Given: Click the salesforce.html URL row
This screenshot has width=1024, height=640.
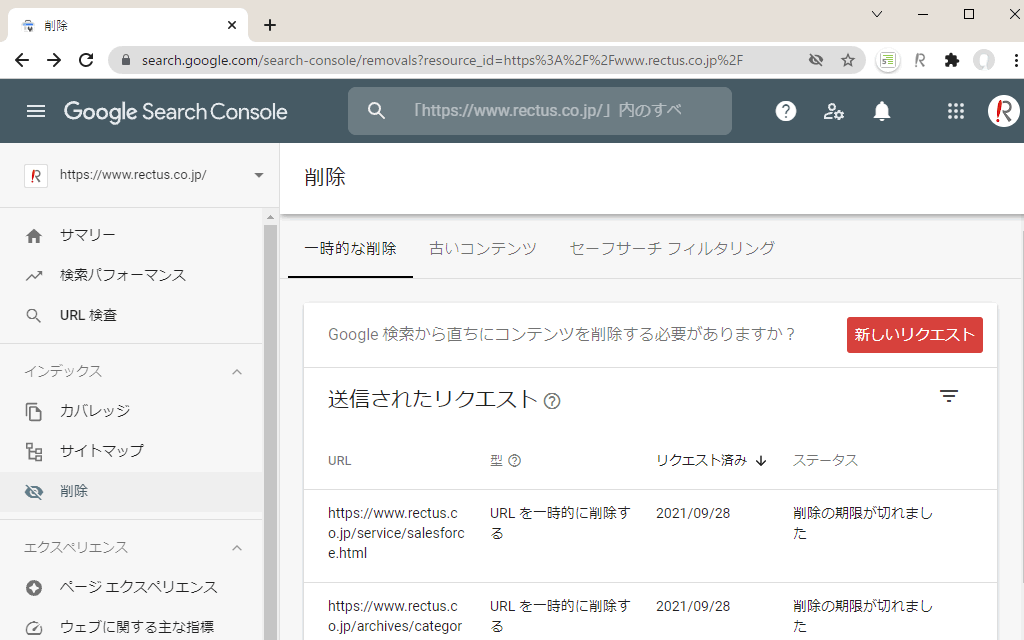Looking at the screenshot, I should tap(650, 534).
